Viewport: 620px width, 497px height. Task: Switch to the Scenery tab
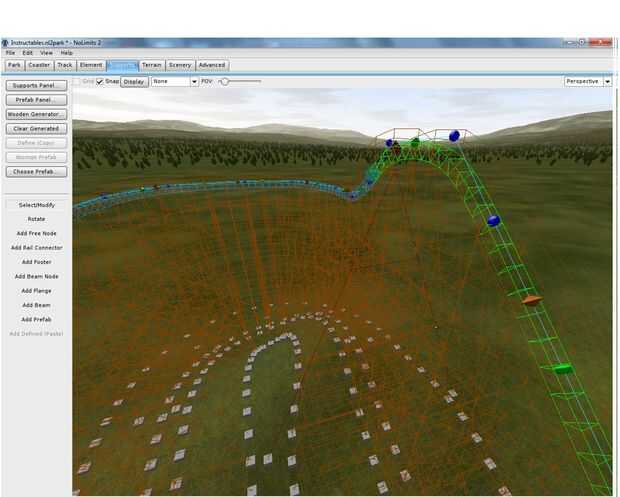point(180,65)
